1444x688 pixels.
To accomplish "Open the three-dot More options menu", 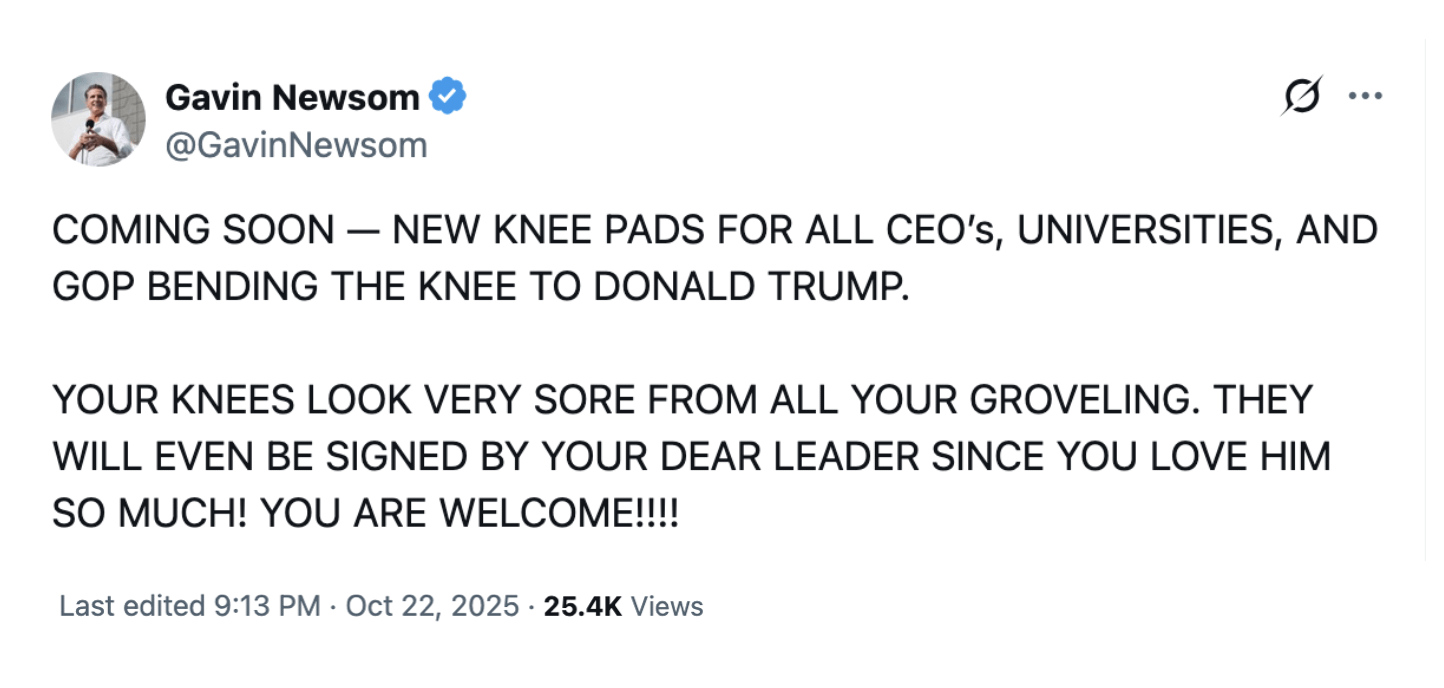I will pos(1365,96).
